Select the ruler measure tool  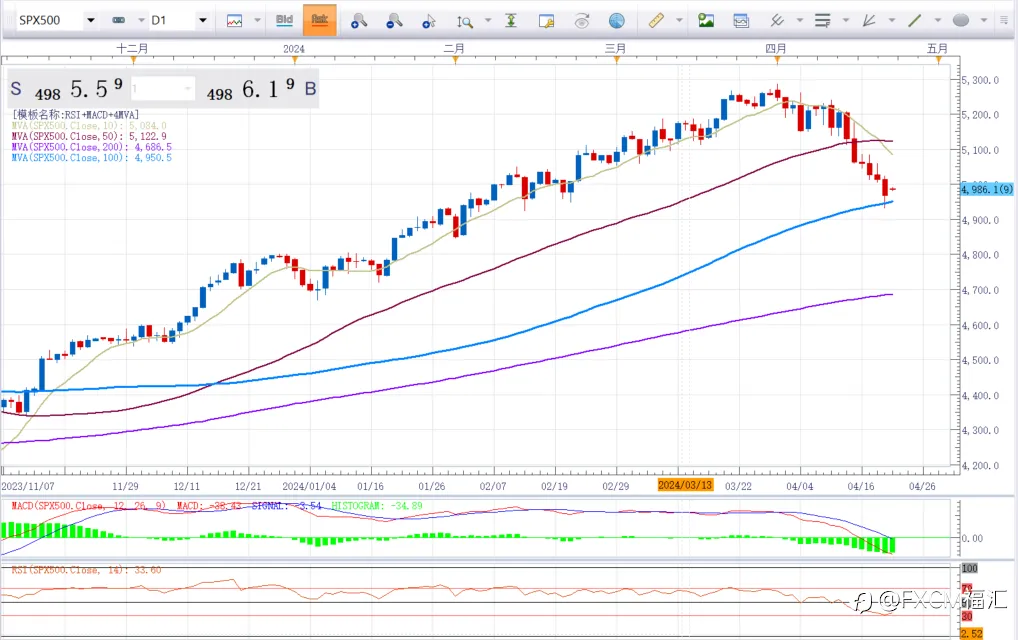tap(656, 21)
